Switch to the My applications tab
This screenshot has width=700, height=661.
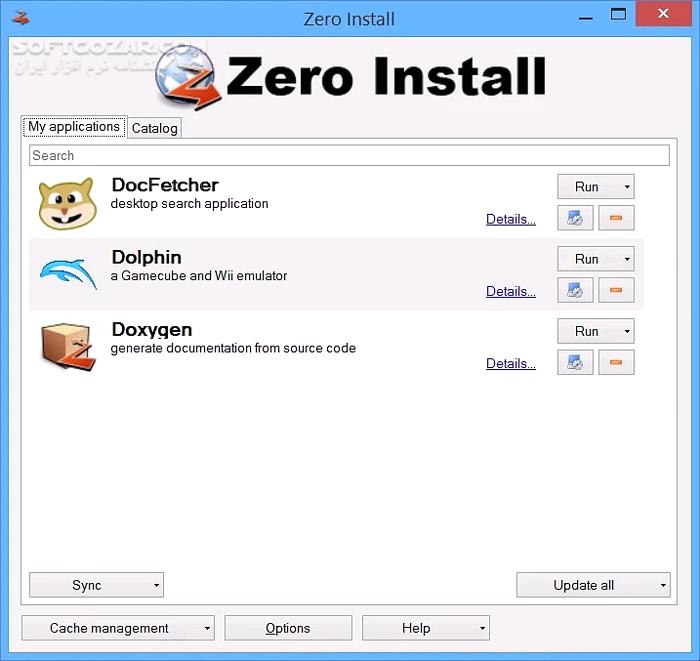tap(74, 127)
